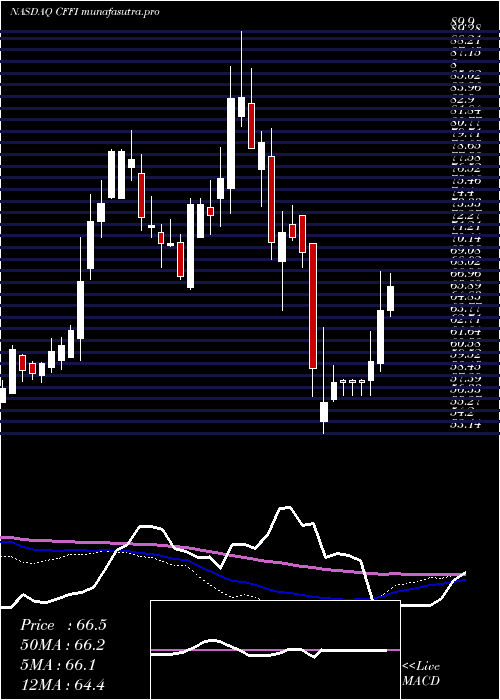Viewport: 500px width, 700px height.
Task: Click the '<<Live MACD' label
Action: coord(421,674)
